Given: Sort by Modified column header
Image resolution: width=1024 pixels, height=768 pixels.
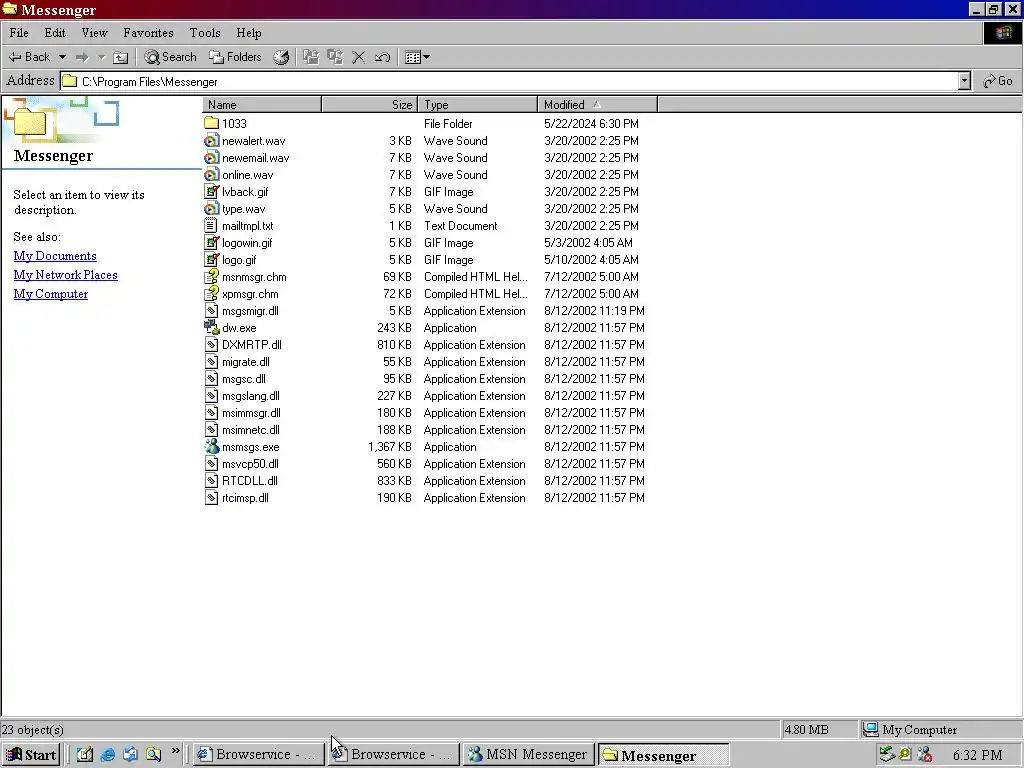Looking at the screenshot, I should click(x=598, y=104).
